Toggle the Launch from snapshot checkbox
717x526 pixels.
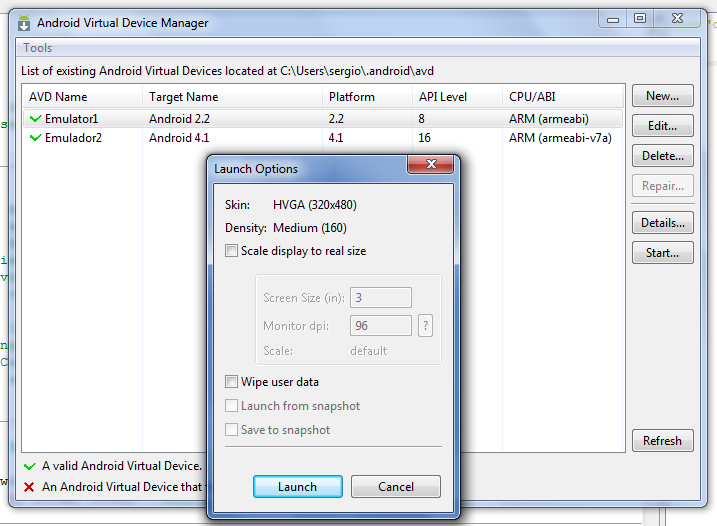tap(231, 406)
